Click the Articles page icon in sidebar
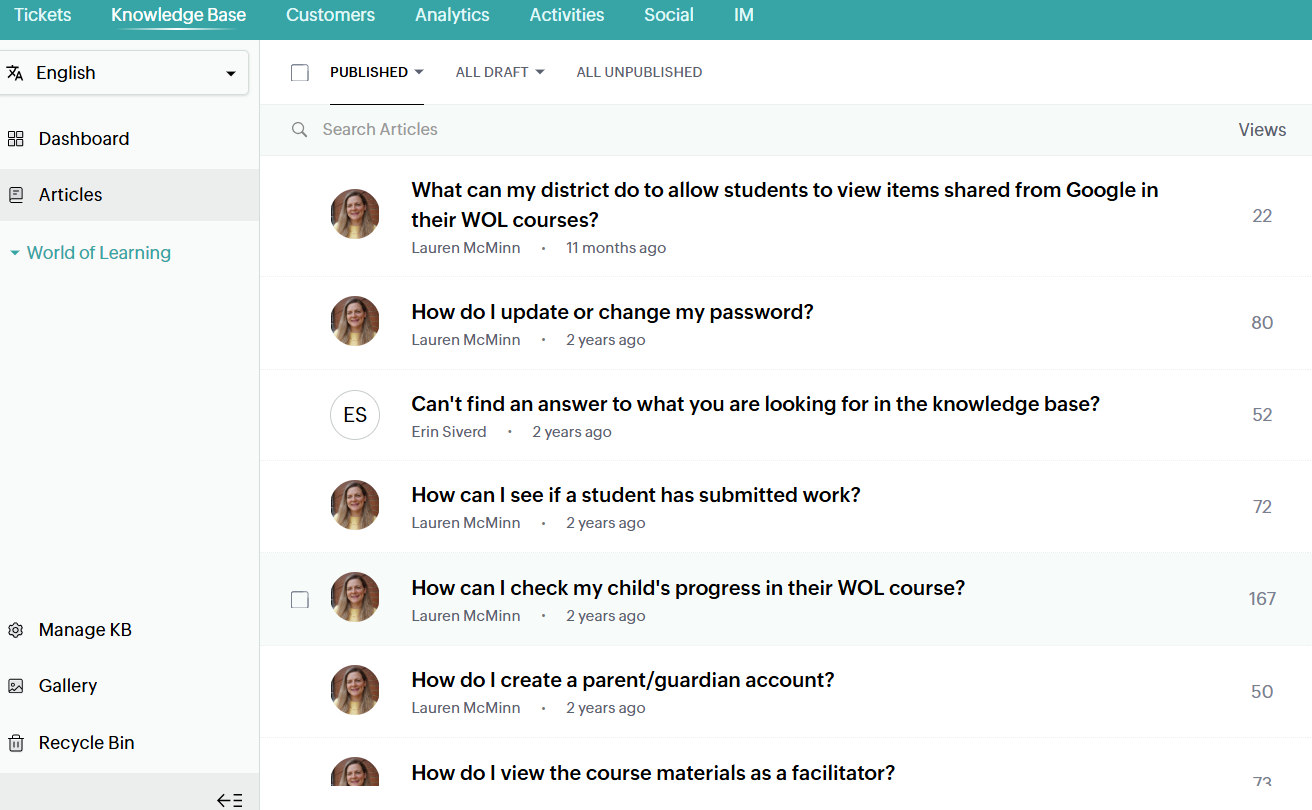The height and width of the screenshot is (810, 1312). (x=15, y=195)
